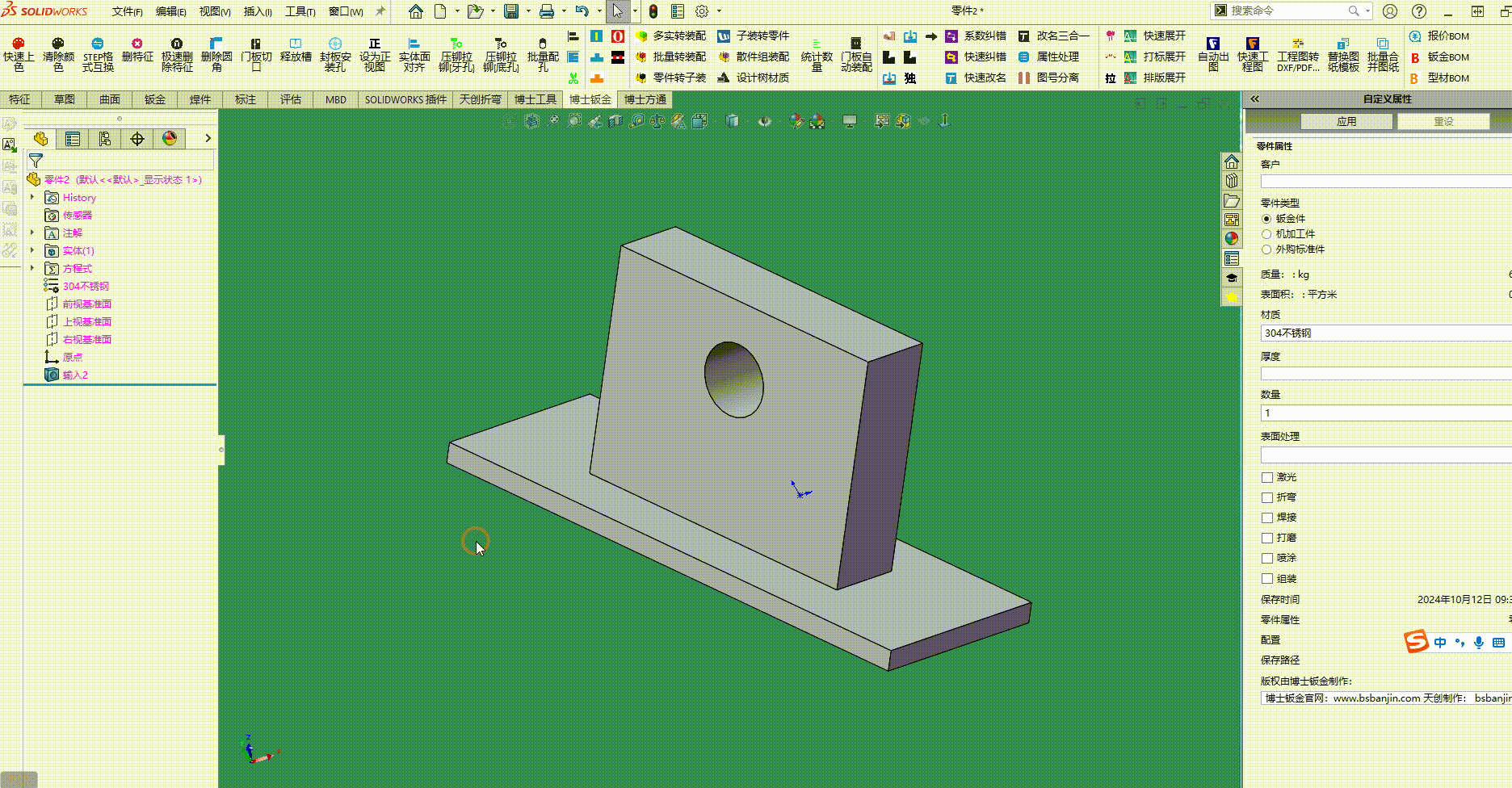The image size is (1512, 788).
Task: Click the 清除颜色 clear color tool
Action: coord(58,53)
